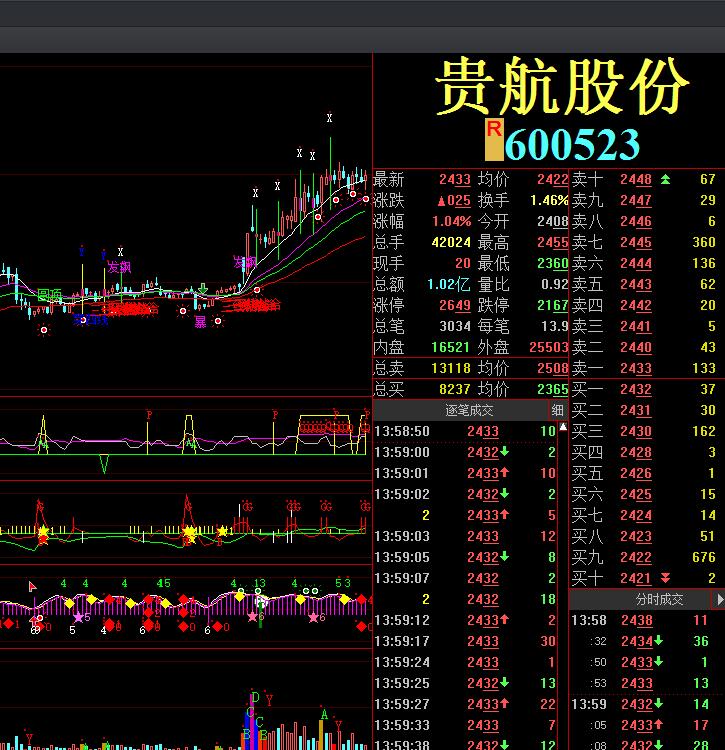Select the 卖一 ask price 2433

pos(636,368)
